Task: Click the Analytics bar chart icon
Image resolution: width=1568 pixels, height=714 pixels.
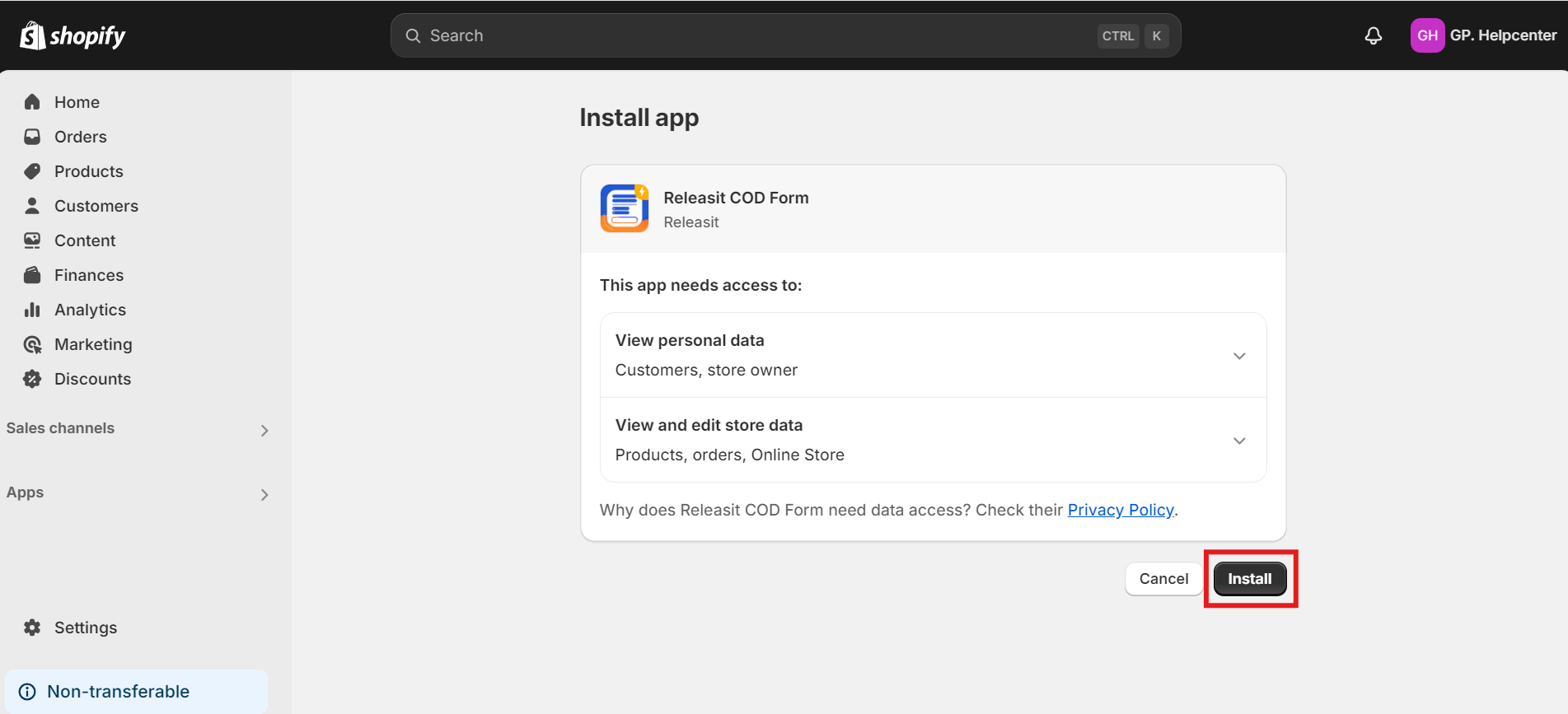Action: pyautogui.click(x=32, y=310)
